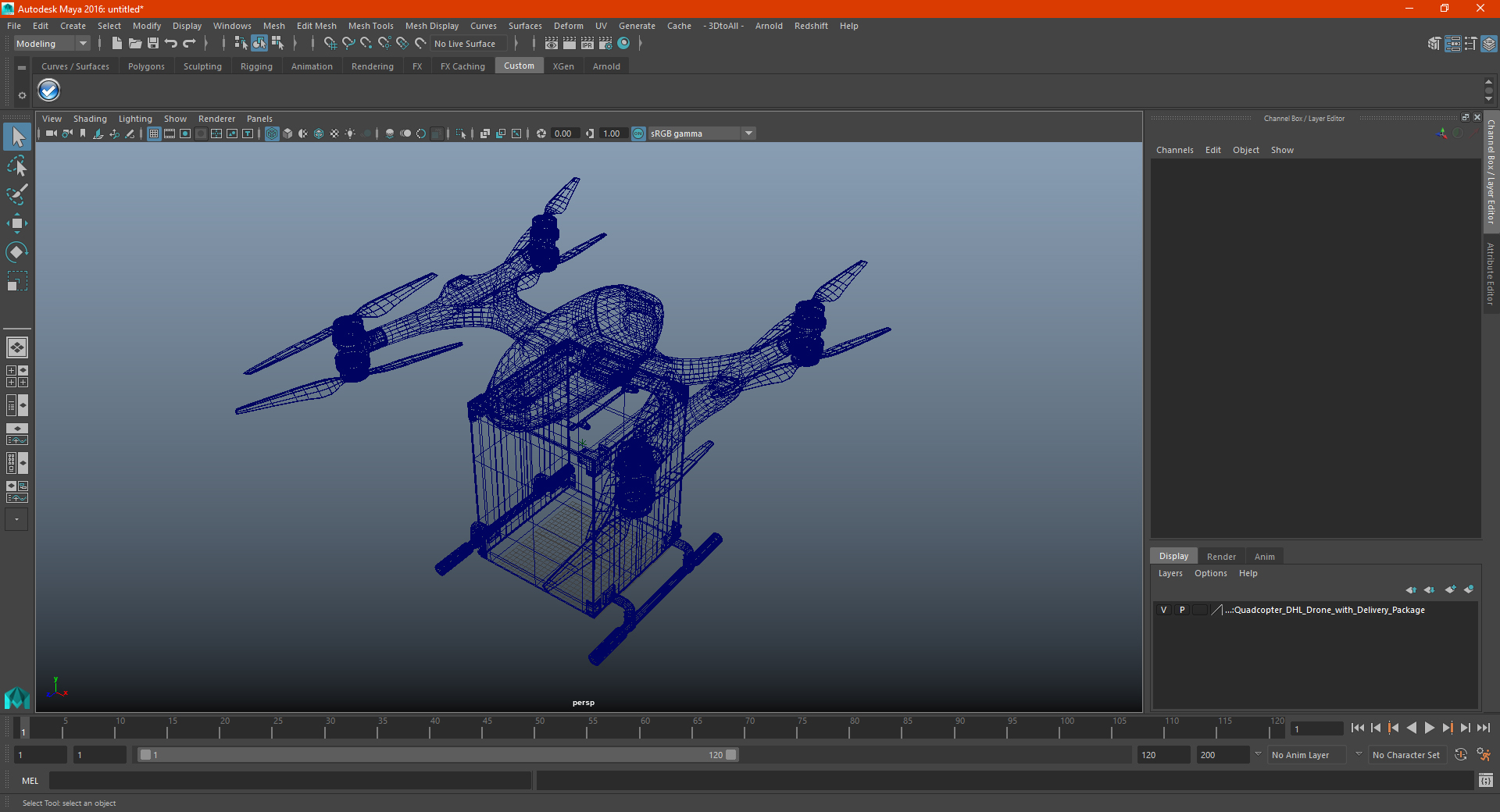Viewport: 1500px width, 812px height.
Task: Enable snap to grids magnet icon
Action: click(330, 44)
